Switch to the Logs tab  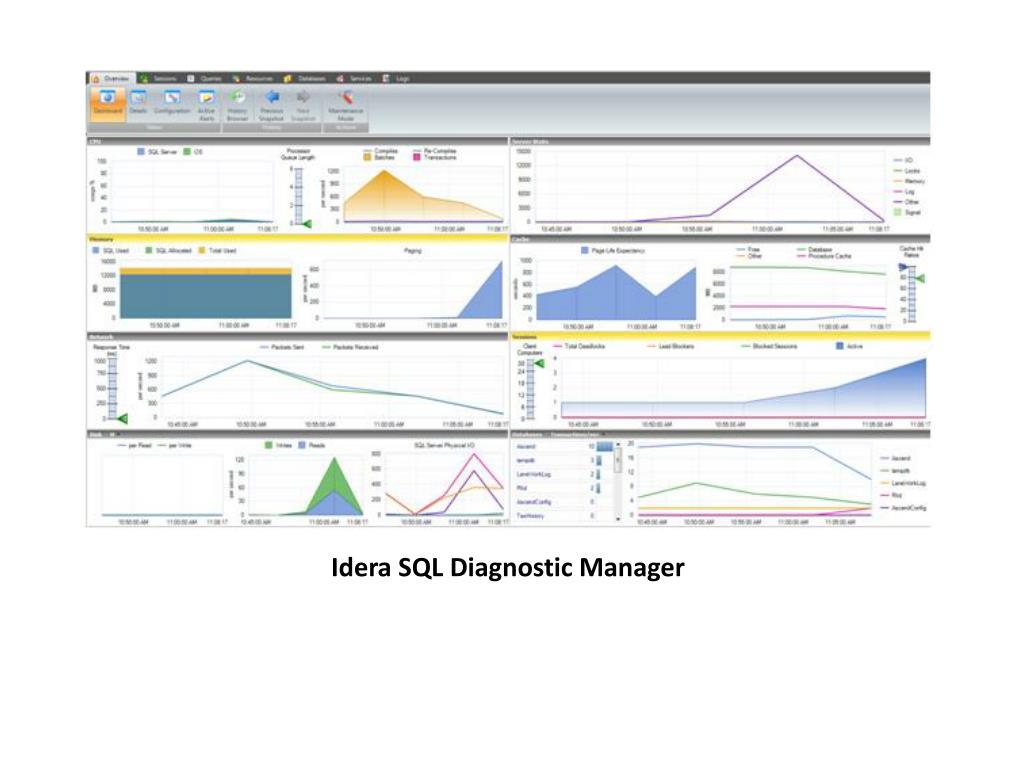pyautogui.click(x=396, y=78)
